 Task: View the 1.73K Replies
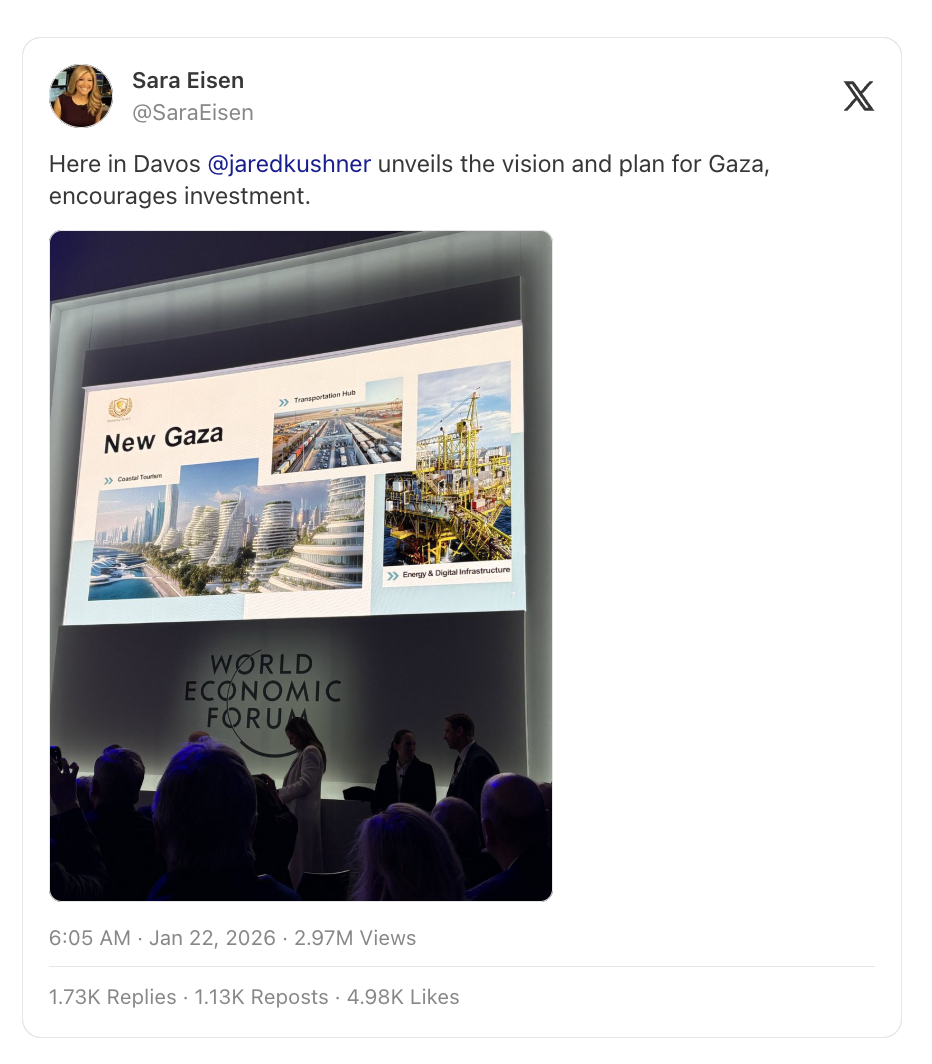113,997
